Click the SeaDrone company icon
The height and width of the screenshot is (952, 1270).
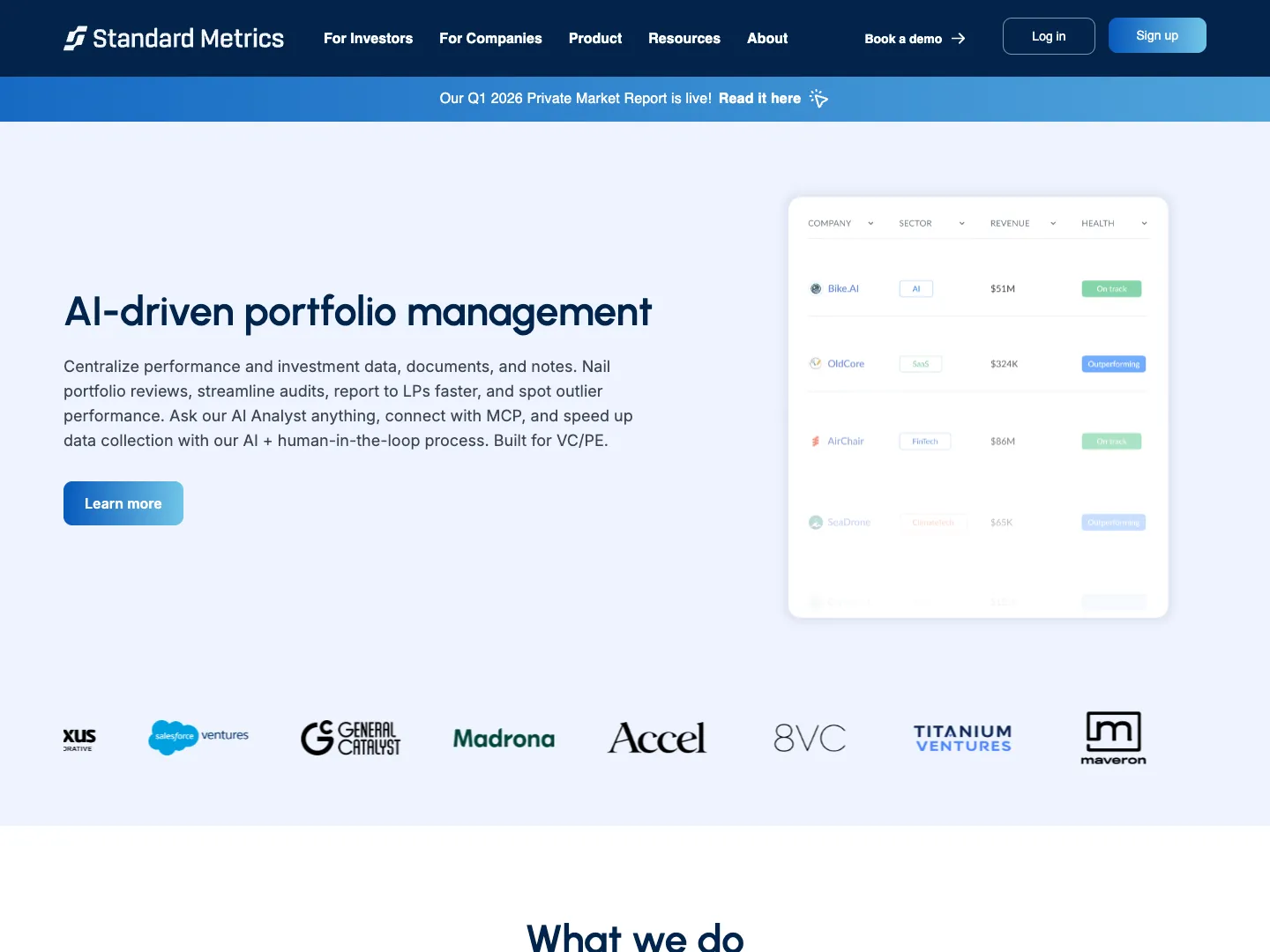pyautogui.click(x=816, y=523)
